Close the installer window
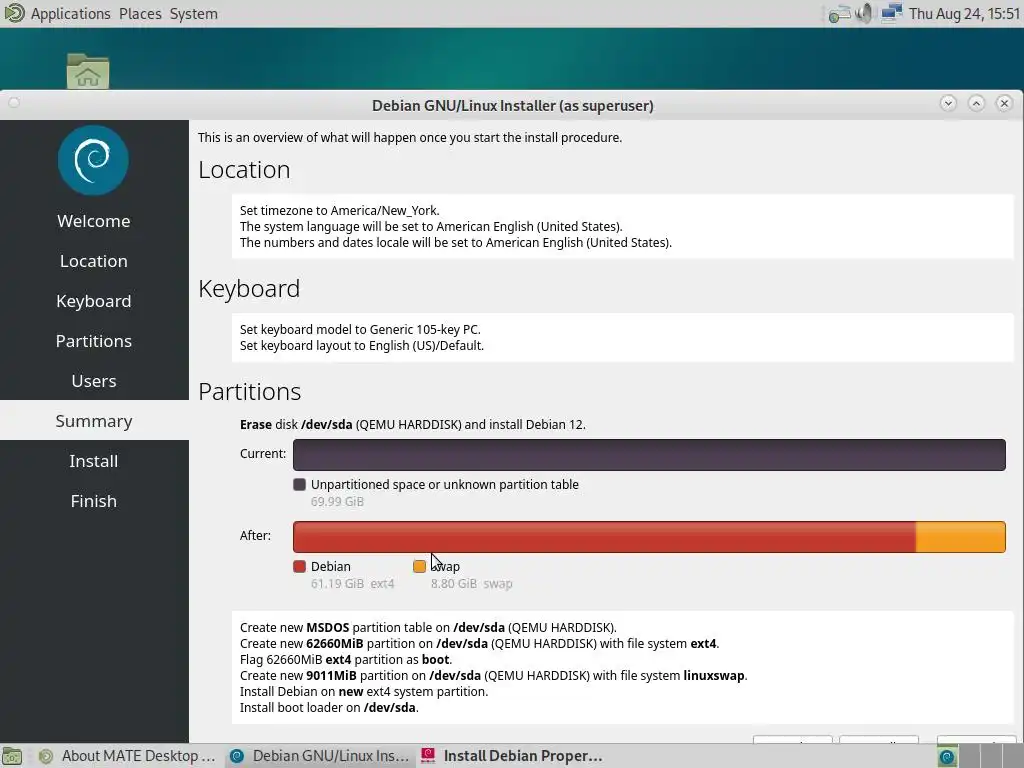 (x=1004, y=103)
